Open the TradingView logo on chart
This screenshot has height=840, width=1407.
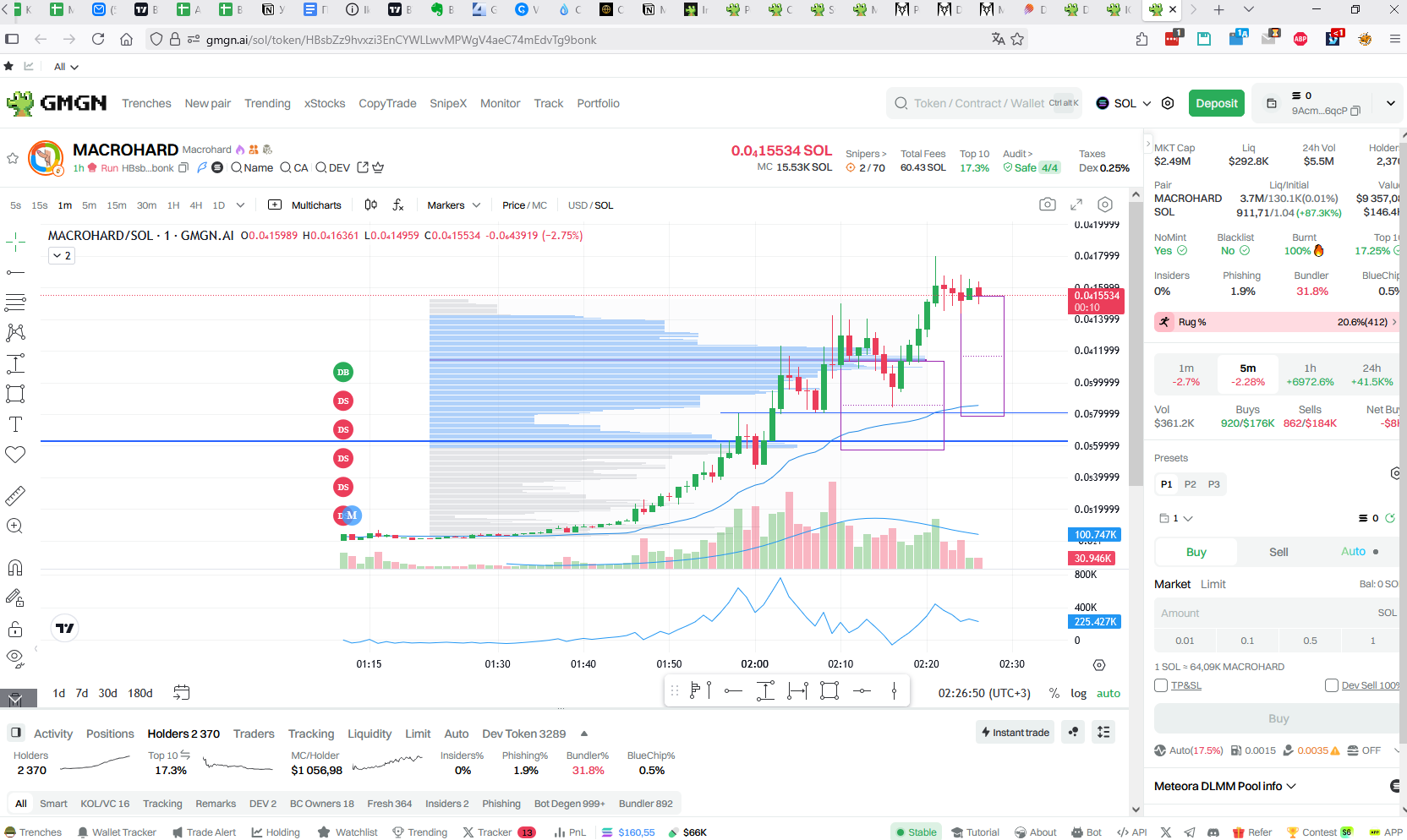(x=65, y=628)
